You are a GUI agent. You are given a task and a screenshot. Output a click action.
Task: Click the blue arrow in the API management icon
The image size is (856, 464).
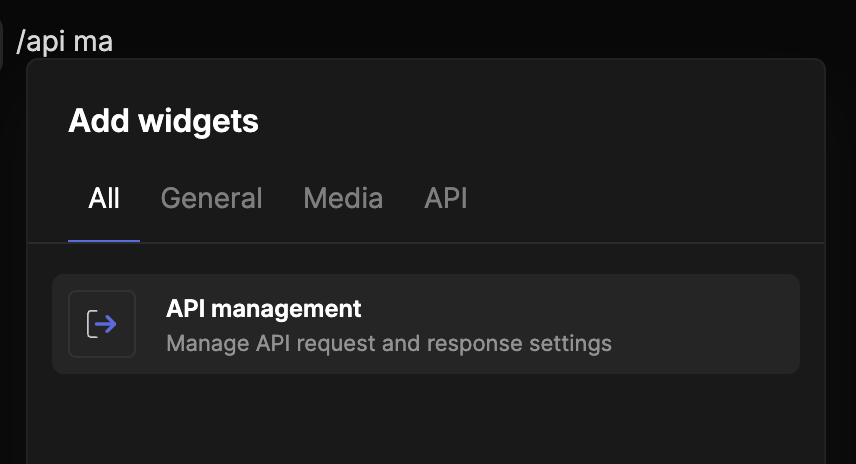pos(106,324)
